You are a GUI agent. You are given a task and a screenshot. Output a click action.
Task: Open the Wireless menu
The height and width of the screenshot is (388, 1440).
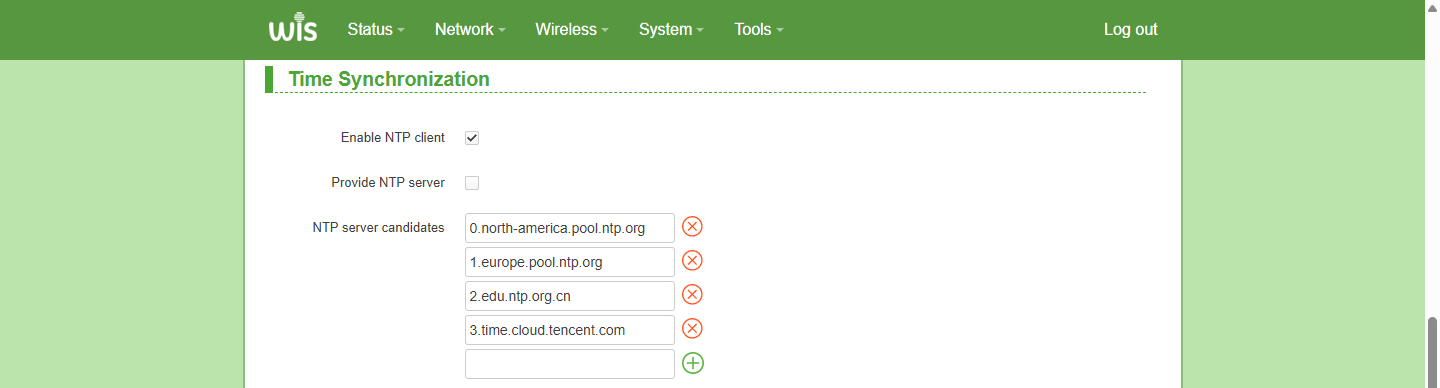(x=572, y=30)
